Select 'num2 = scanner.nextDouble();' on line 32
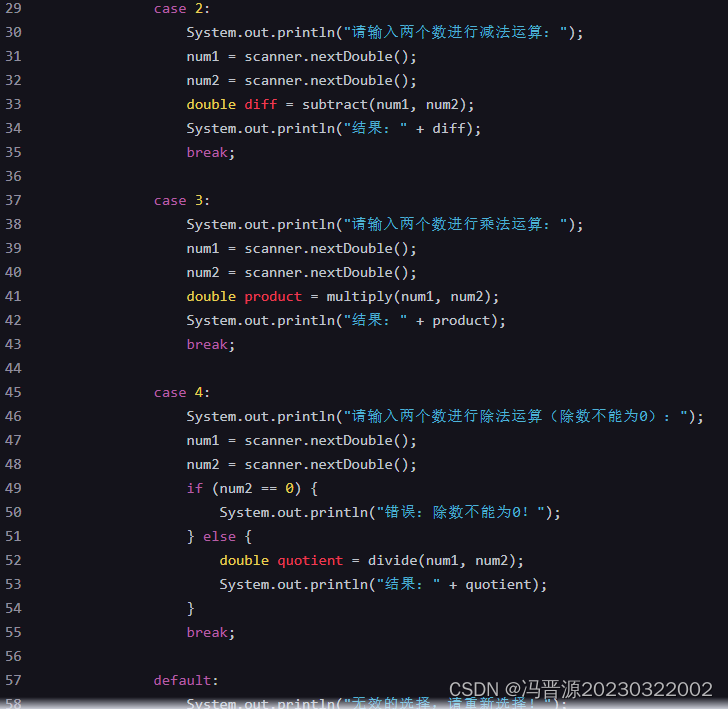Screen dimensions: 728x709 pos(301,81)
